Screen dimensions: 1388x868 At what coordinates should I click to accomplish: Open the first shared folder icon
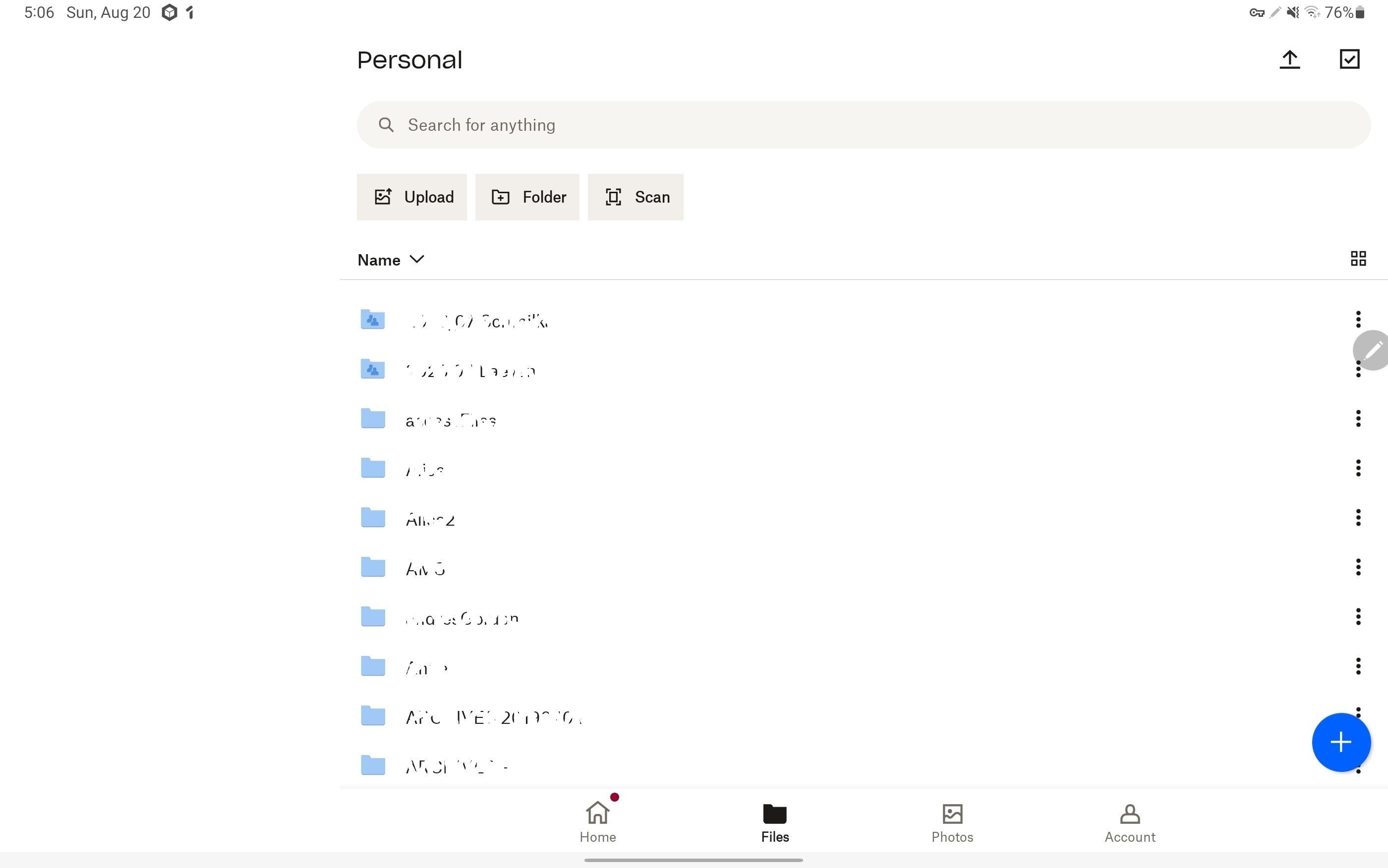(x=373, y=320)
